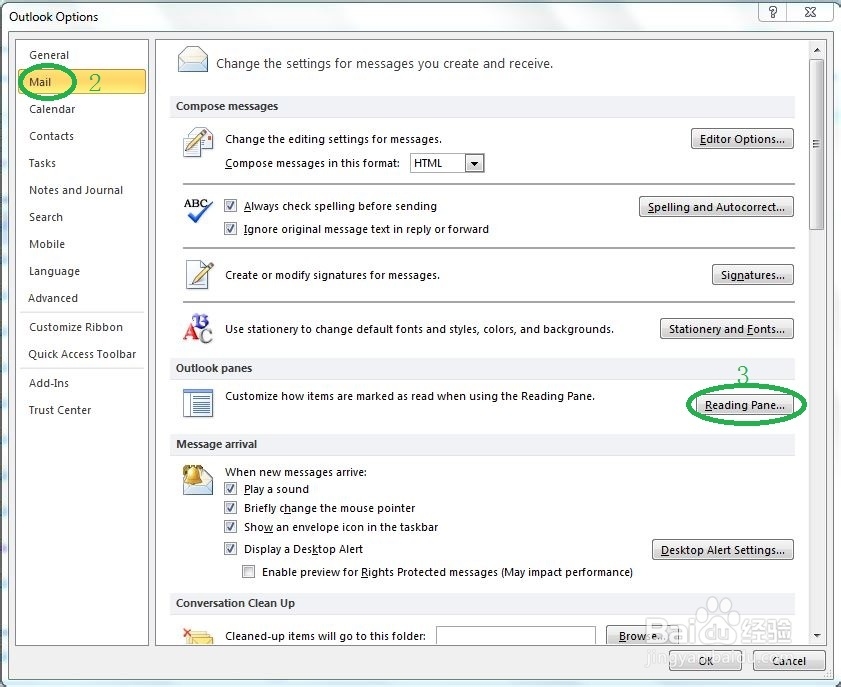
Task: Enable preview for Rights Protected messages
Action: pos(248,572)
